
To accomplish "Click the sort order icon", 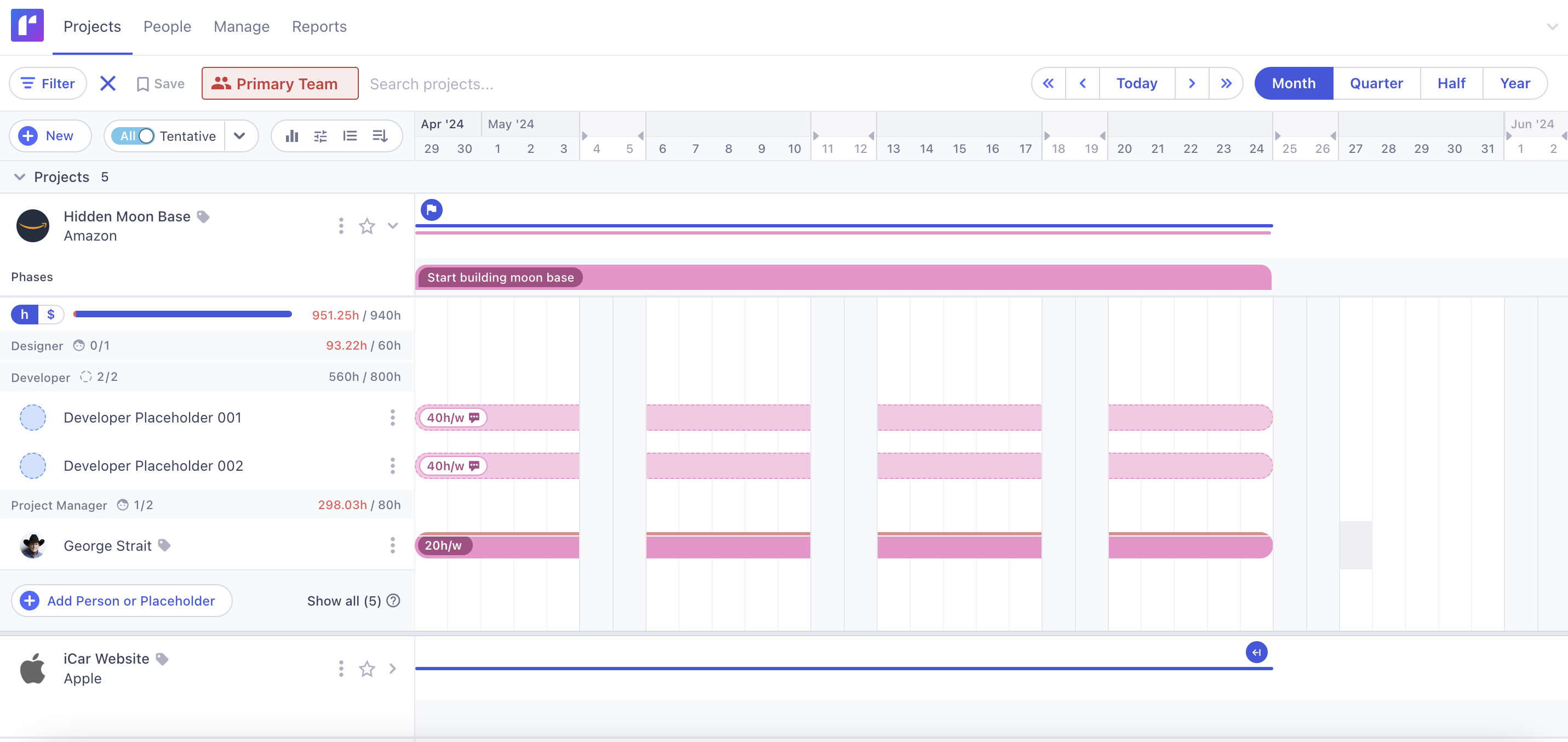I will pyautogui.click(x=380, y=136).
